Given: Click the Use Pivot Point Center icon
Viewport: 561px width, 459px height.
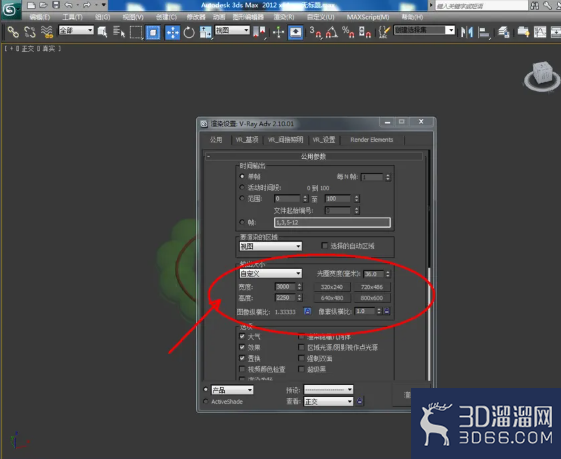Looking at the screenshot, I should click(259, 33).
